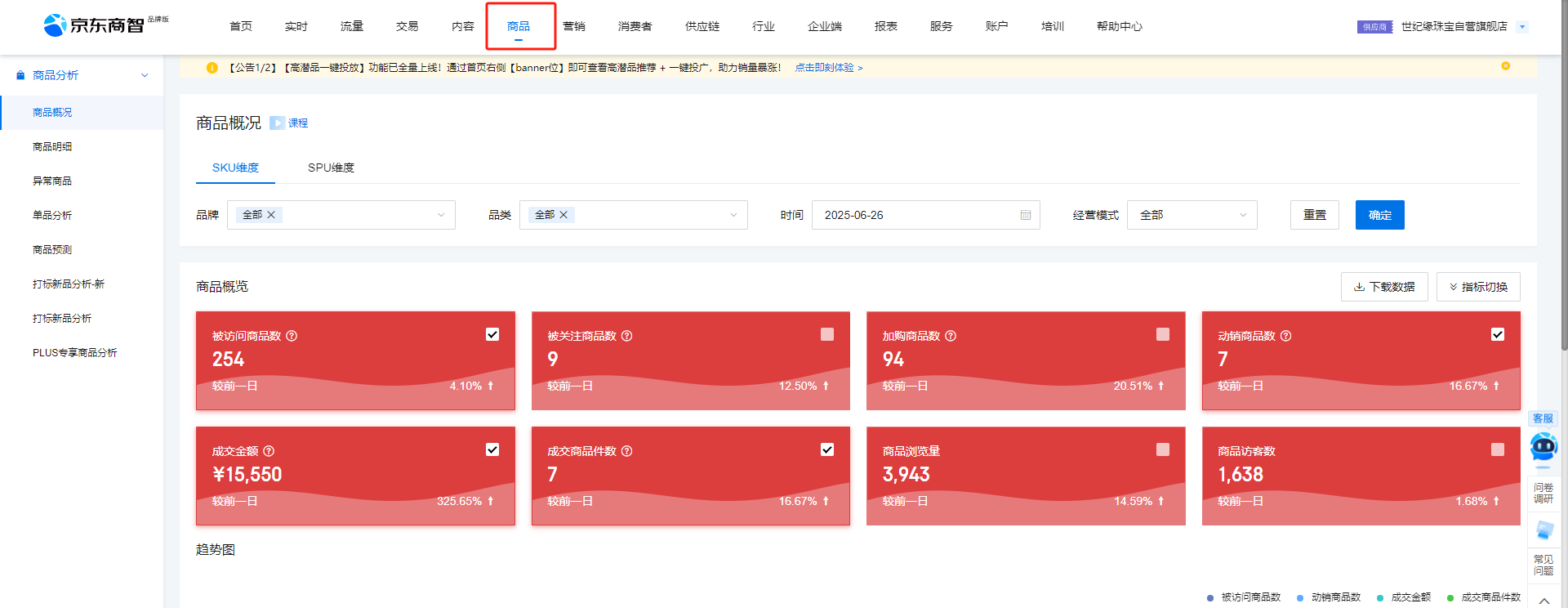Toggle 被访问商品数 legend dot in trend chart

pos(1210,597)
